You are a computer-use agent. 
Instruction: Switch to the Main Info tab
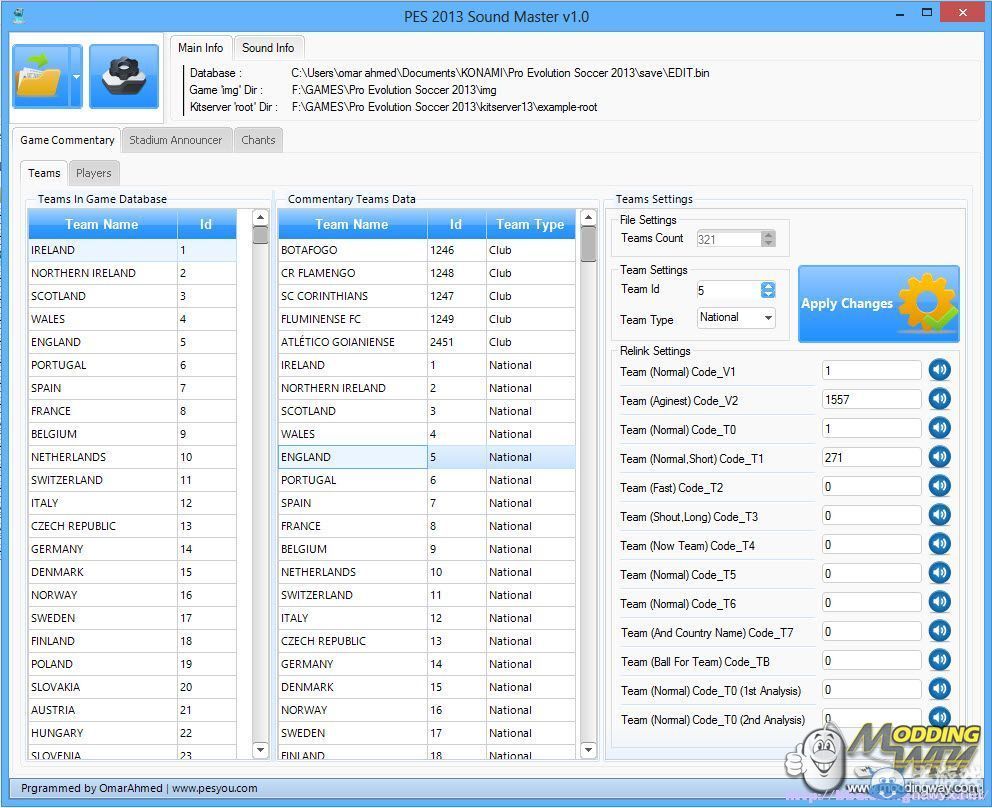coord(201,48)
